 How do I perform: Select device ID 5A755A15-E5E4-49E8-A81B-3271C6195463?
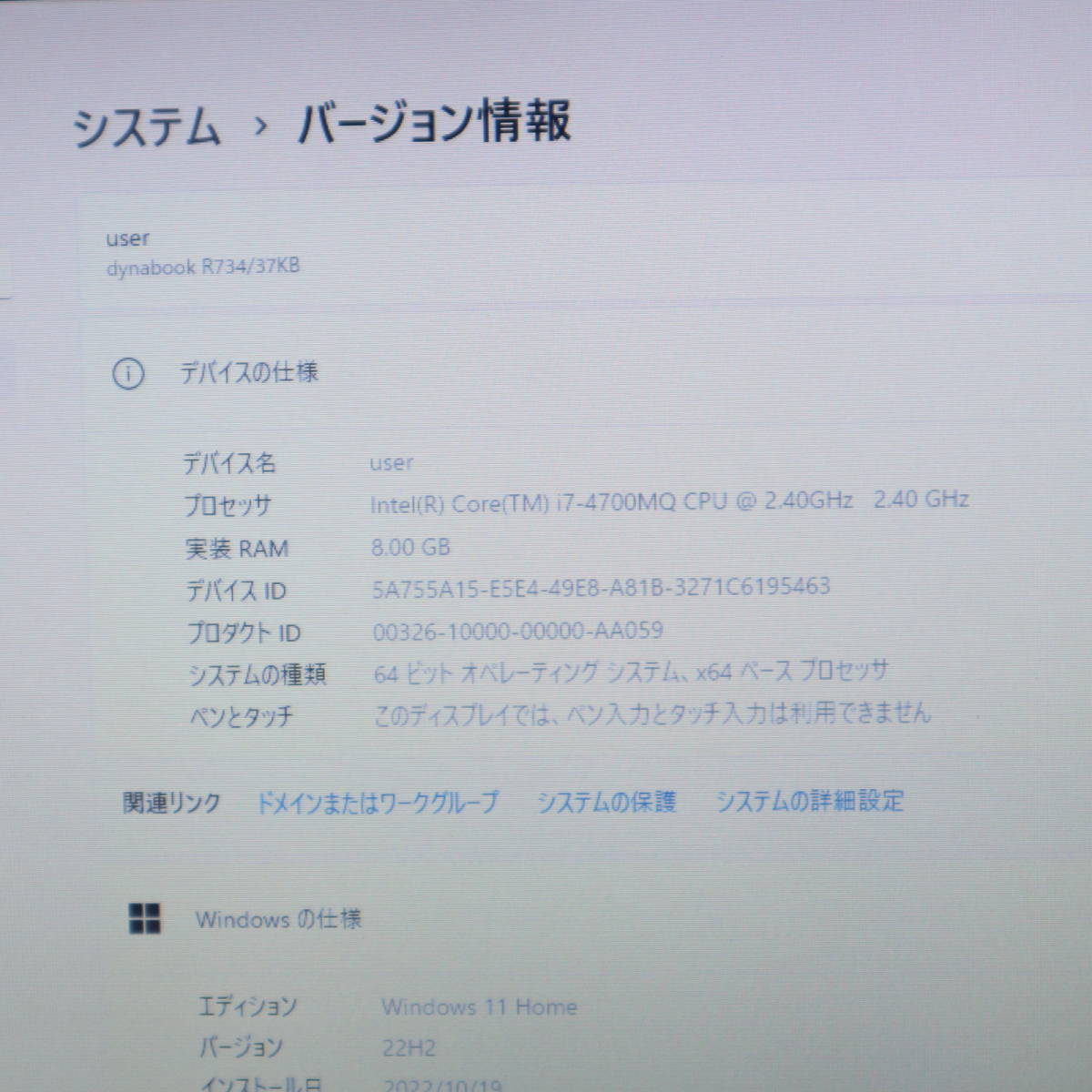[602, 587]
